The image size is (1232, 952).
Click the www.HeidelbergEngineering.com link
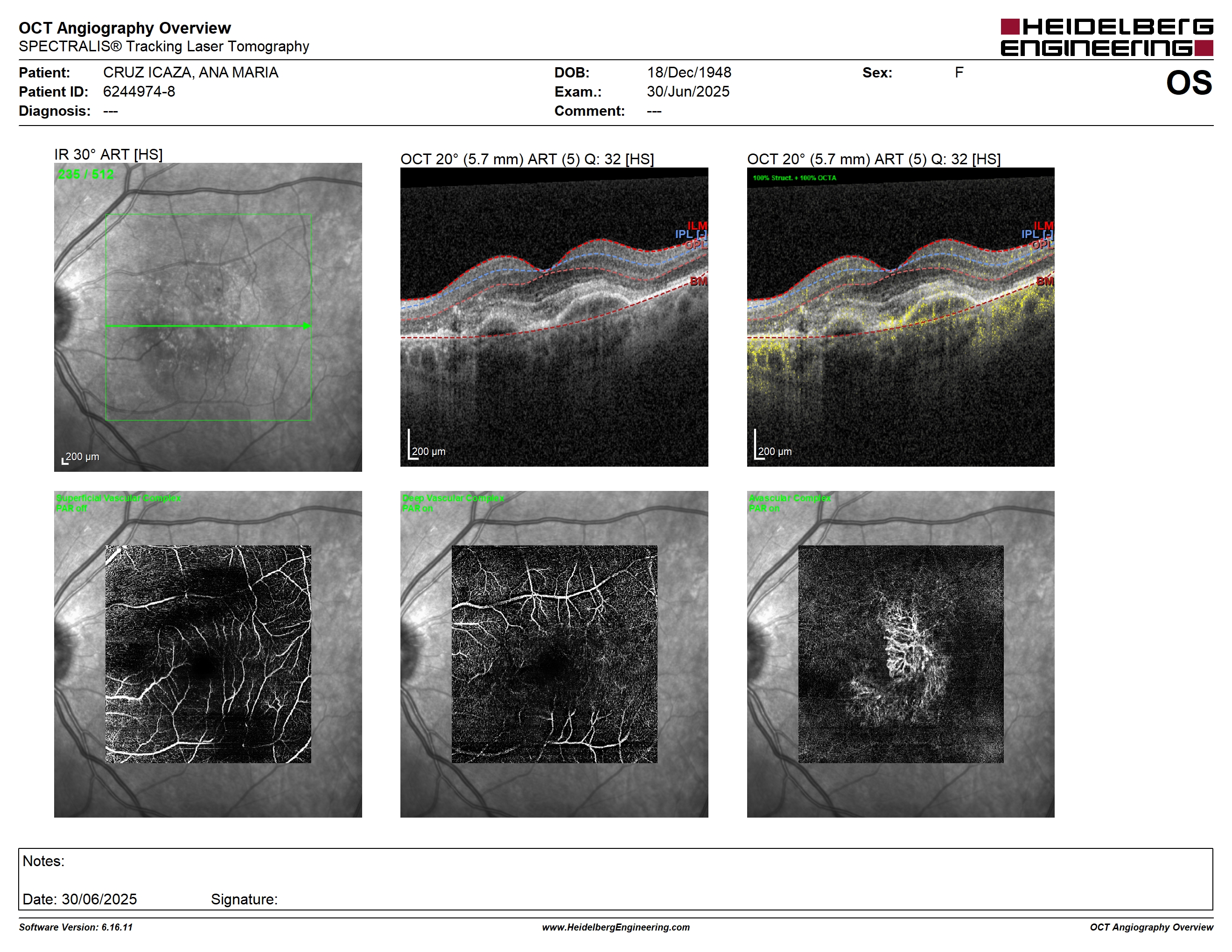[616, 927]
